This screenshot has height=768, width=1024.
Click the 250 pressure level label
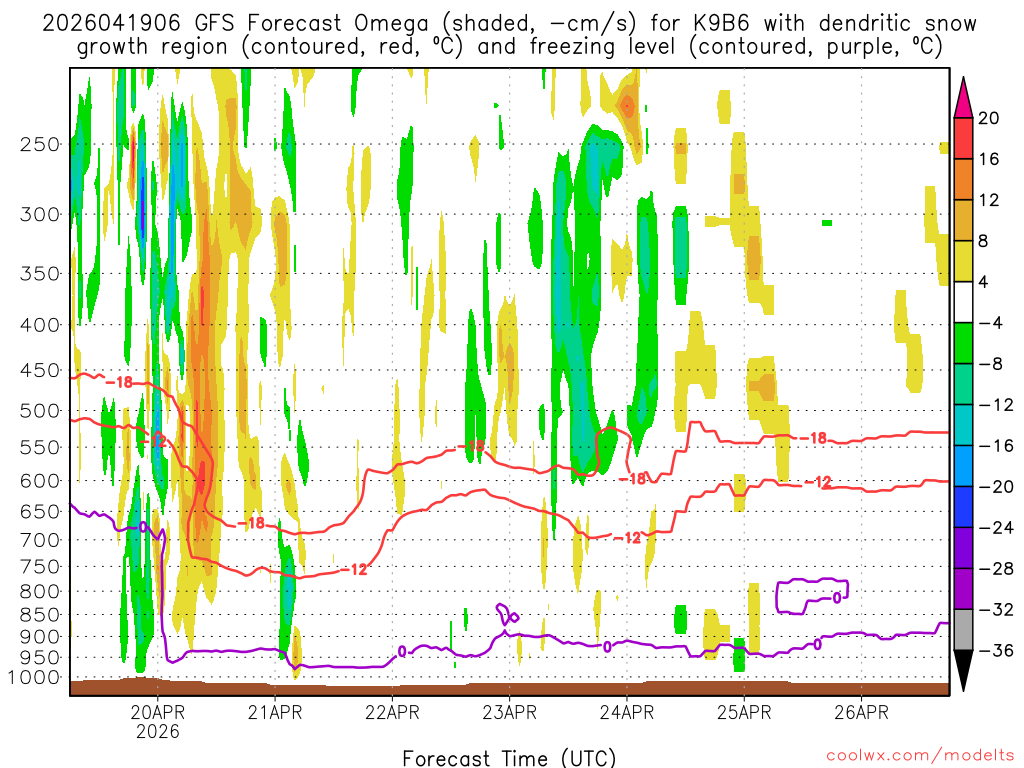point(40,144)
